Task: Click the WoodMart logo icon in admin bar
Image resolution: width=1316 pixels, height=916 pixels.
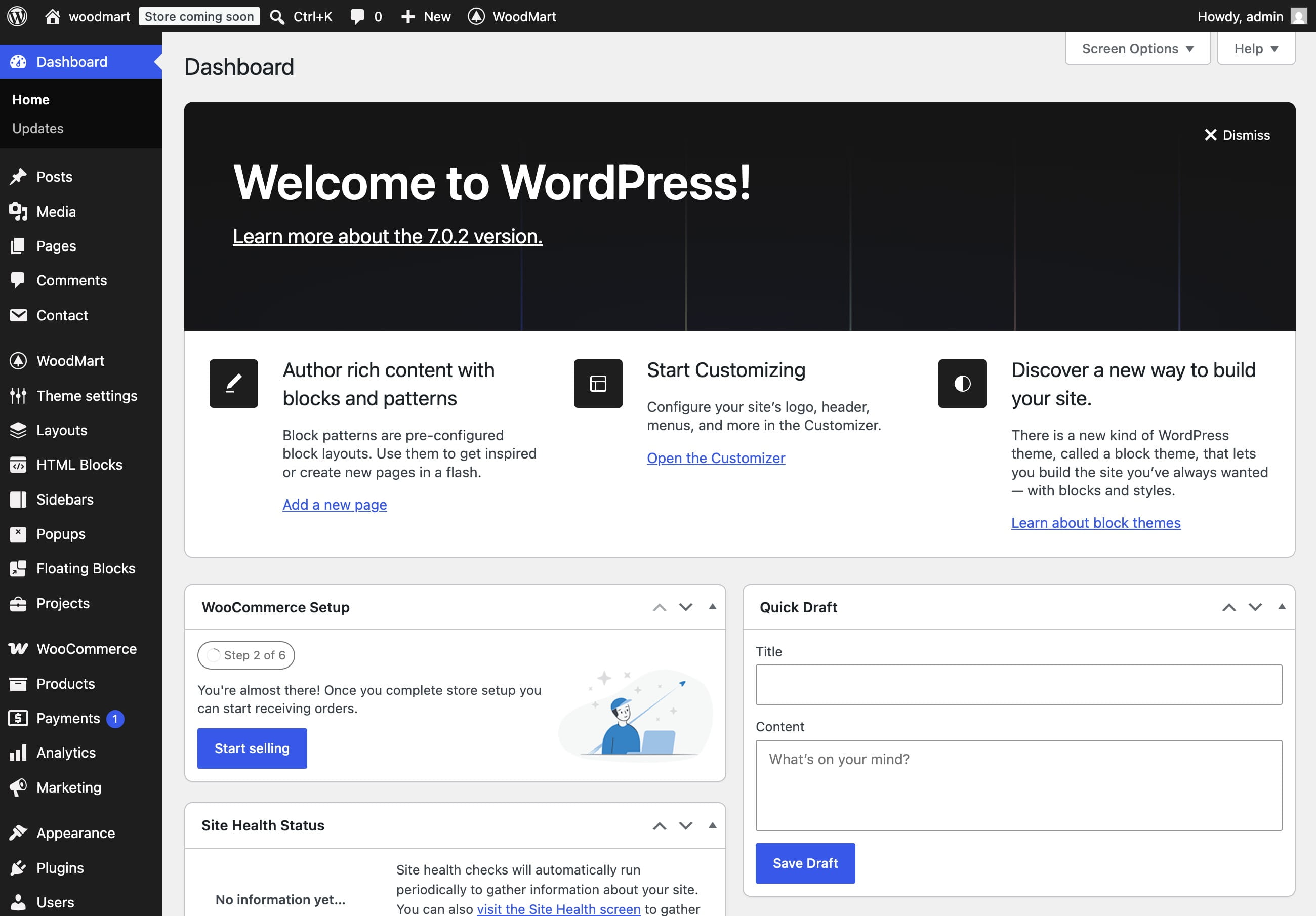Action: (476, 16)
